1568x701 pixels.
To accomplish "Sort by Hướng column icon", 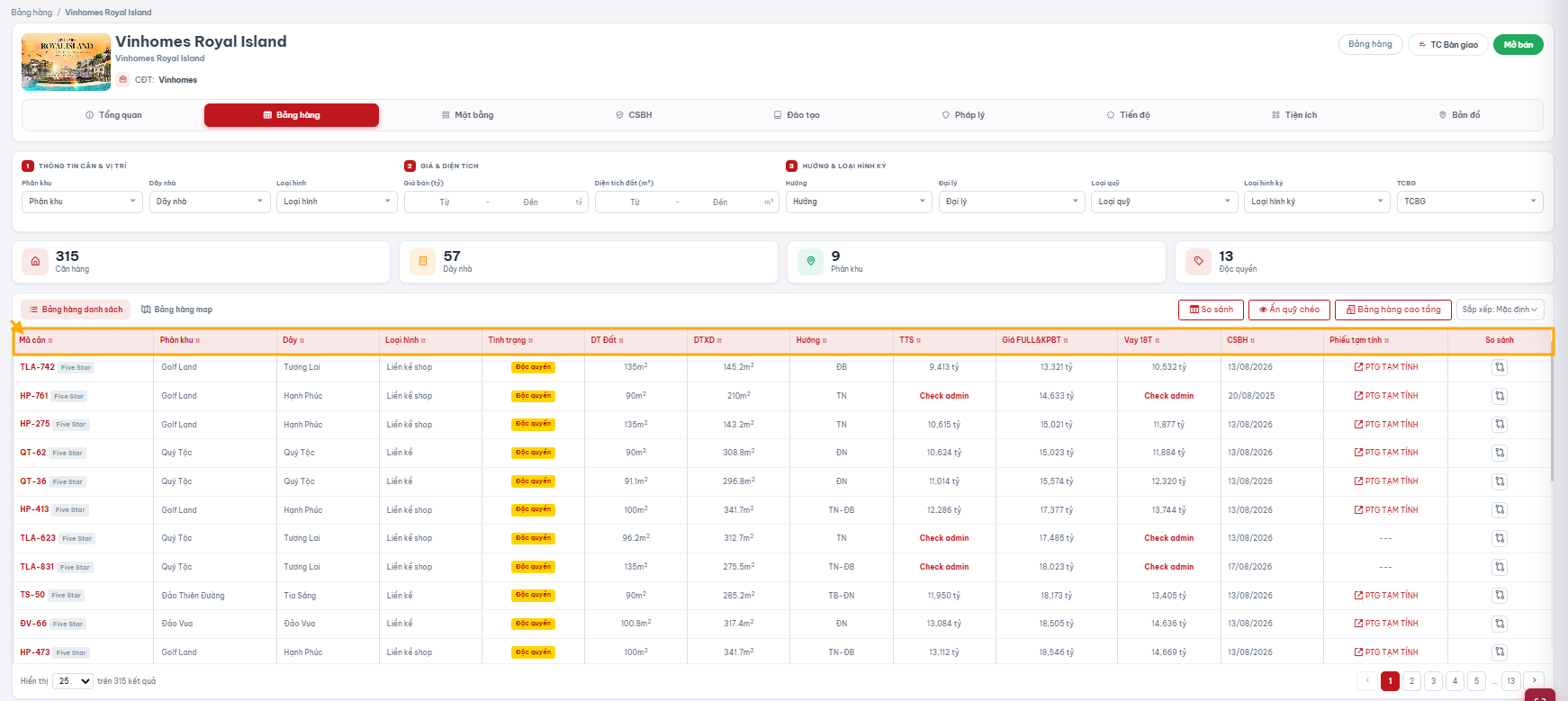I will [825, 341].
